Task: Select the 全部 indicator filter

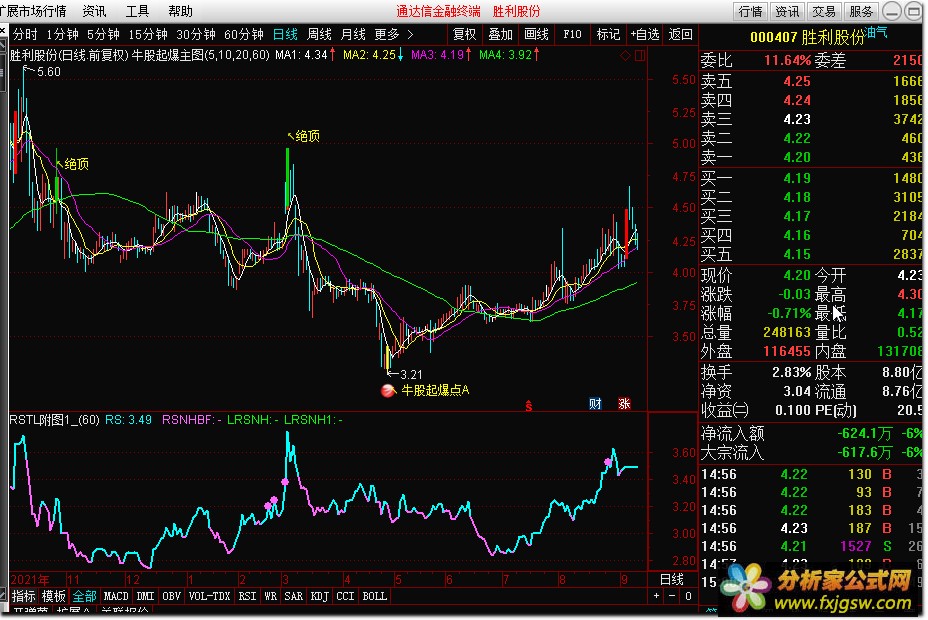Action: tap(85, 596)
